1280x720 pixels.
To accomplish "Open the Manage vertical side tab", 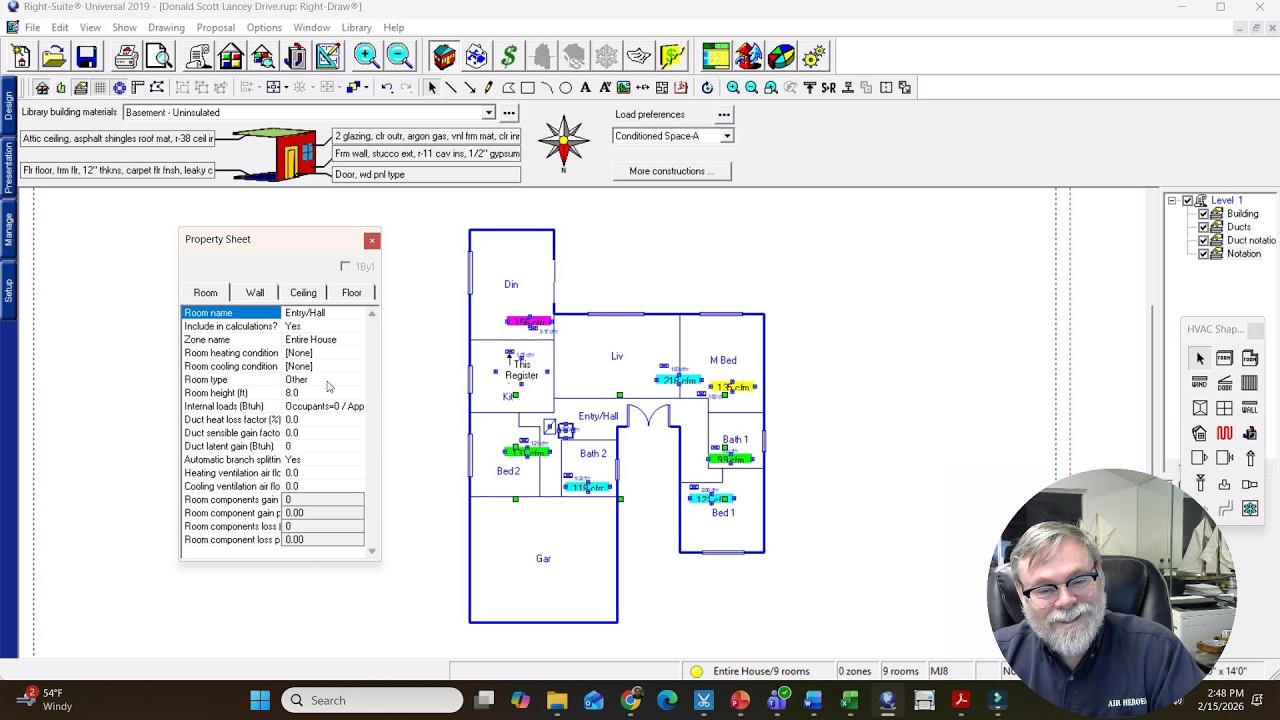I will click(x=8, y=229).
